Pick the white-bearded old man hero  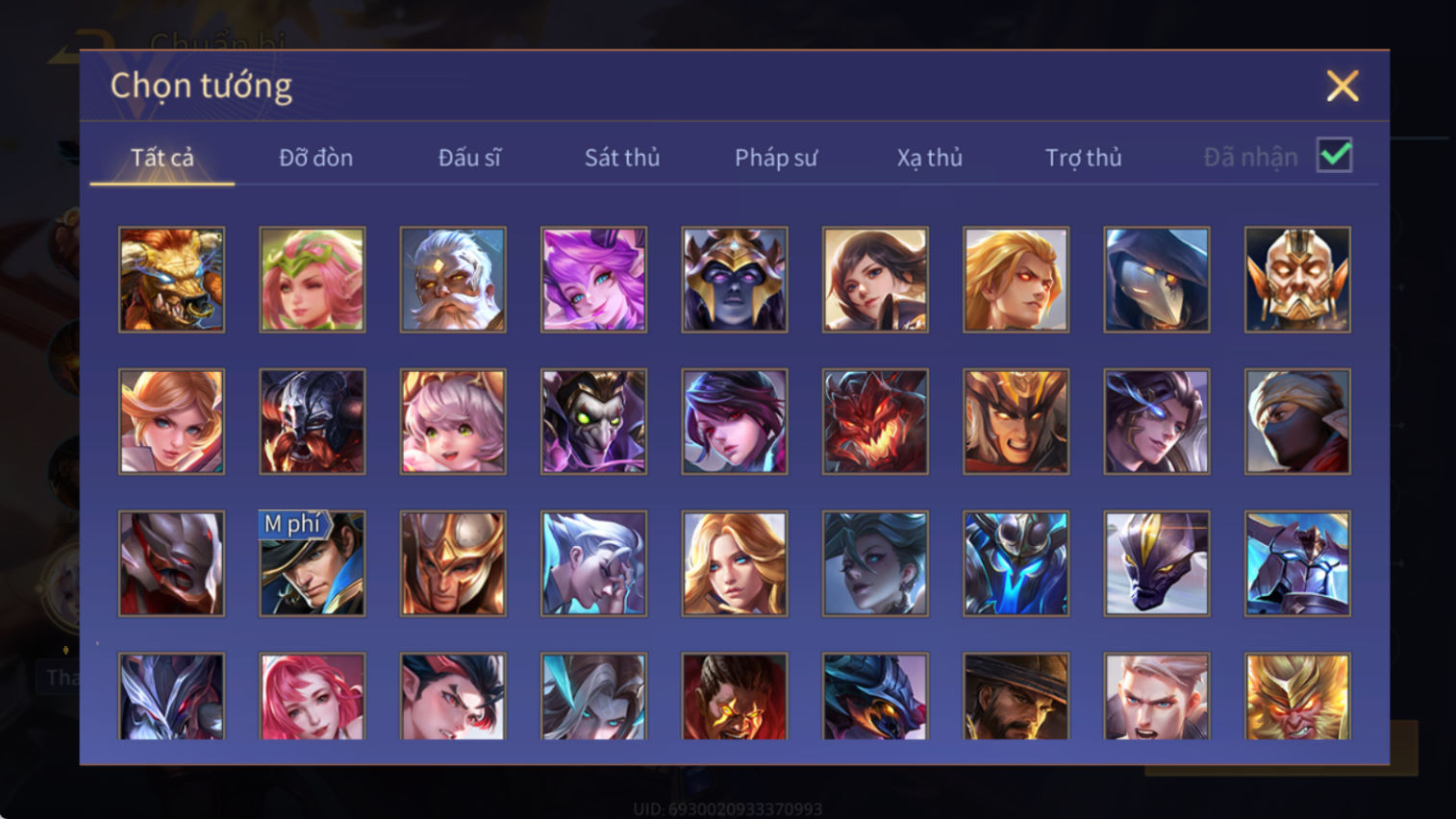click(x=453, y=280)
